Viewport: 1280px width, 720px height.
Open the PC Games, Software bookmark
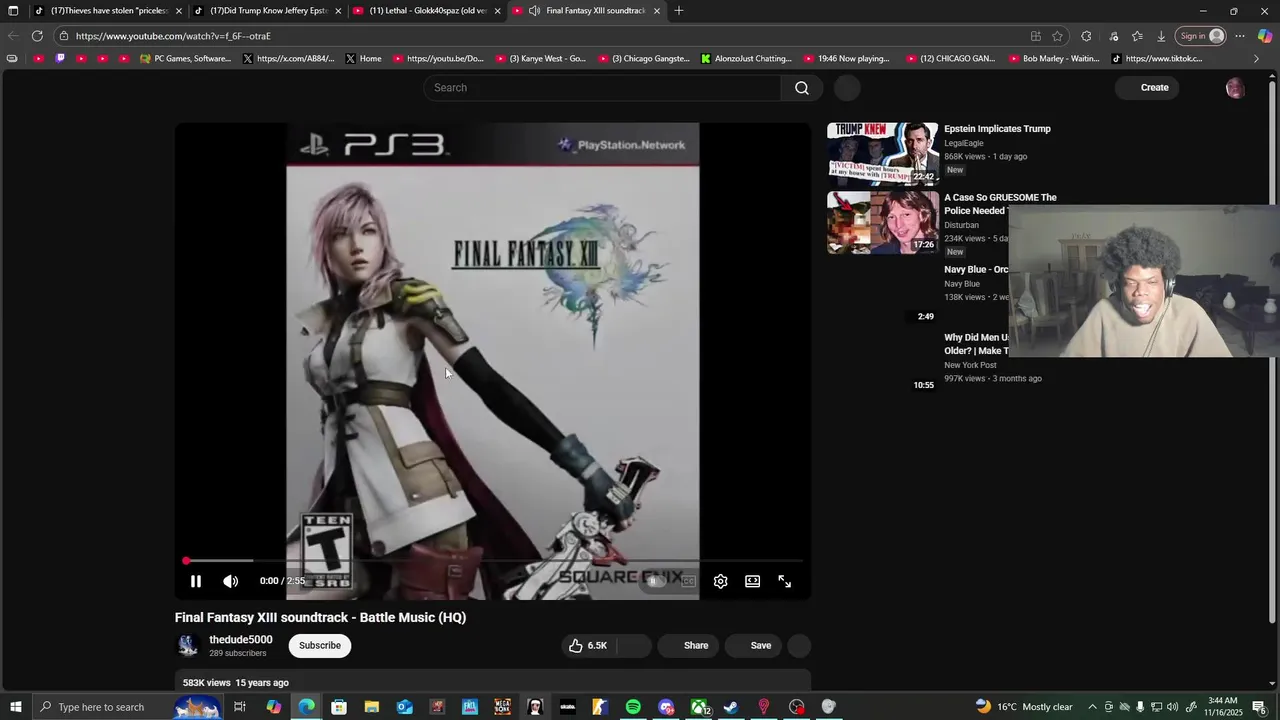pos(185,59)
